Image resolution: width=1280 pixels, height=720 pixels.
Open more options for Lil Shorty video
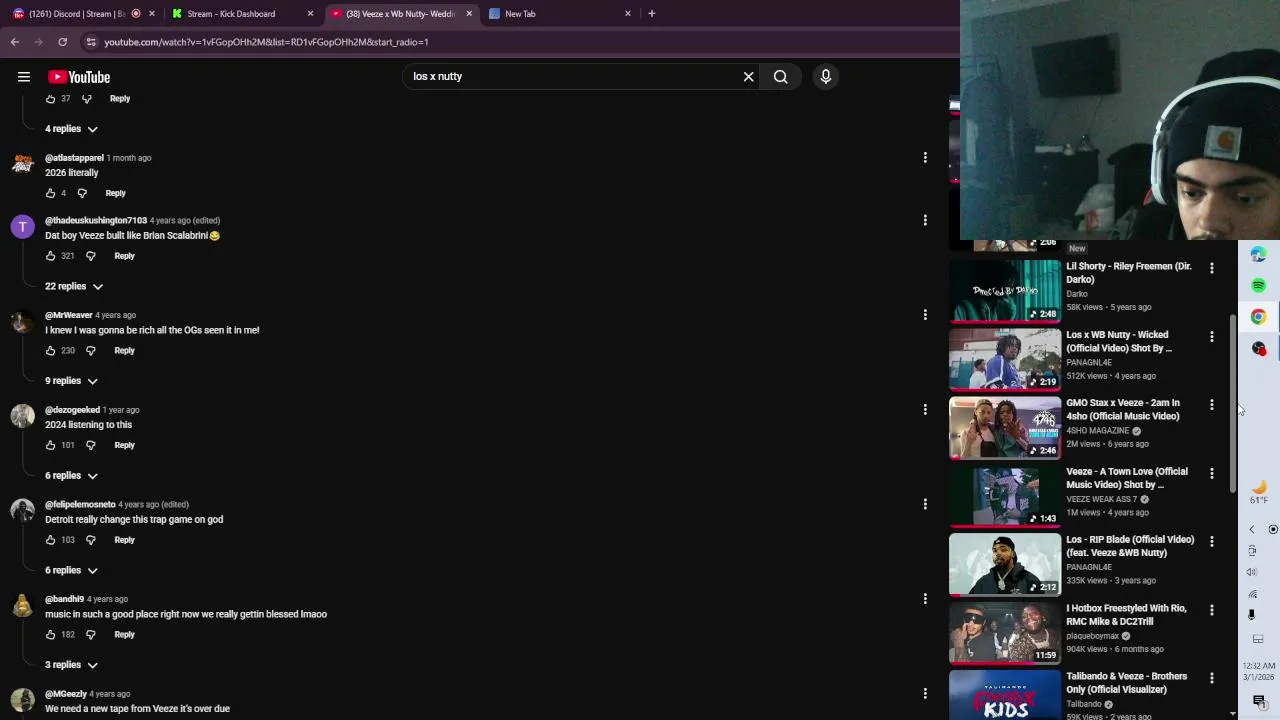(x=1212, y=268)
